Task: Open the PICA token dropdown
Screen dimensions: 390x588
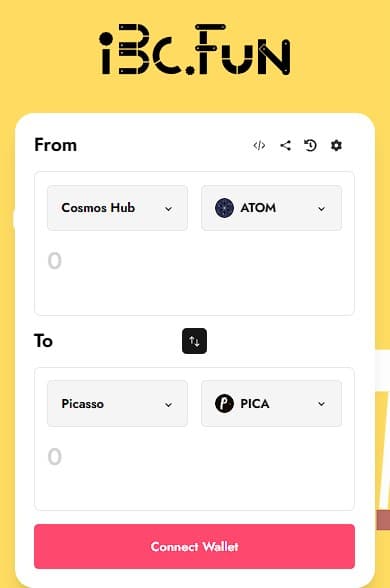Action: click(x=272, y=404)
